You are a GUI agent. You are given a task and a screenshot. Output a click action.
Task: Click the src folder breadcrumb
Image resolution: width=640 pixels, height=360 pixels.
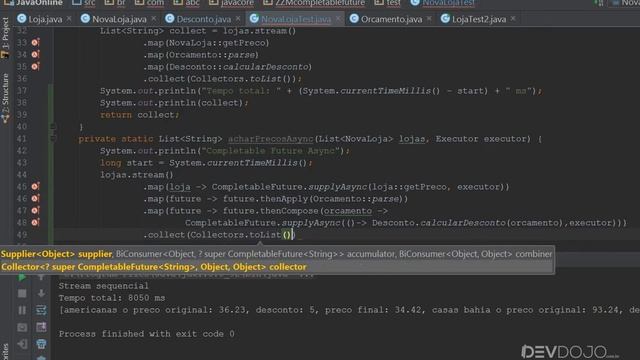click(84, 3)
